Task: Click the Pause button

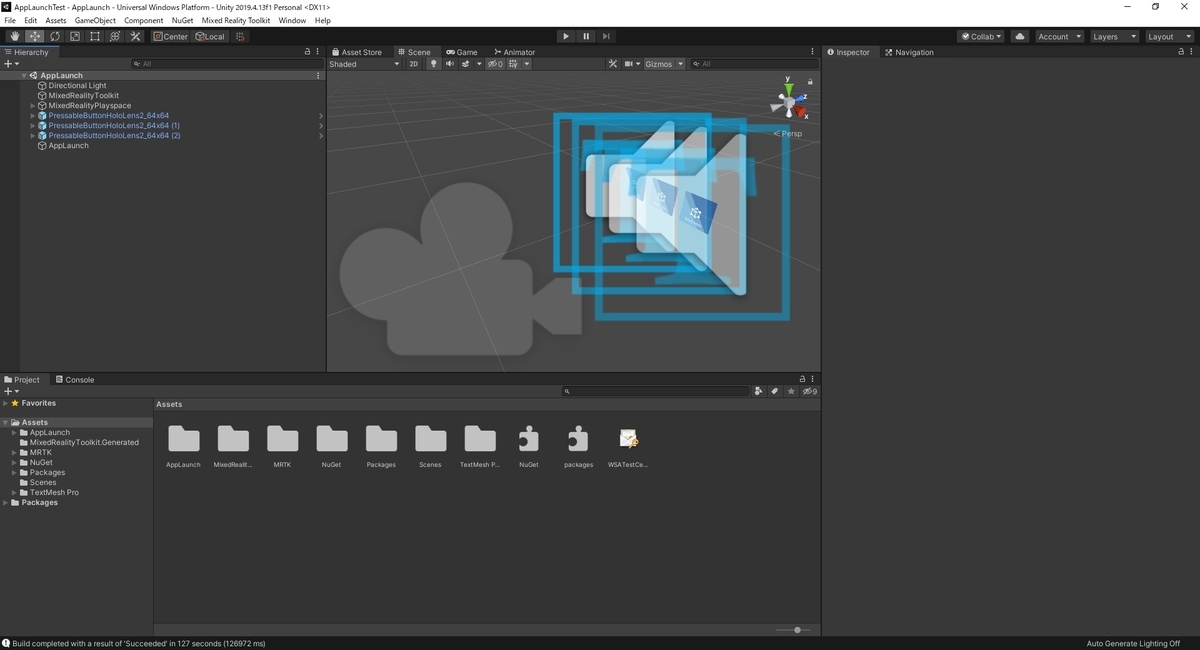Action: [586, 36]
